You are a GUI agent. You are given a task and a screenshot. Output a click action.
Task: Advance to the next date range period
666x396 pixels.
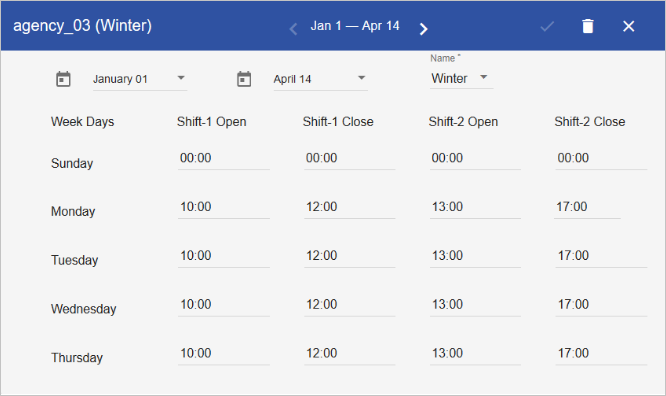423,29
